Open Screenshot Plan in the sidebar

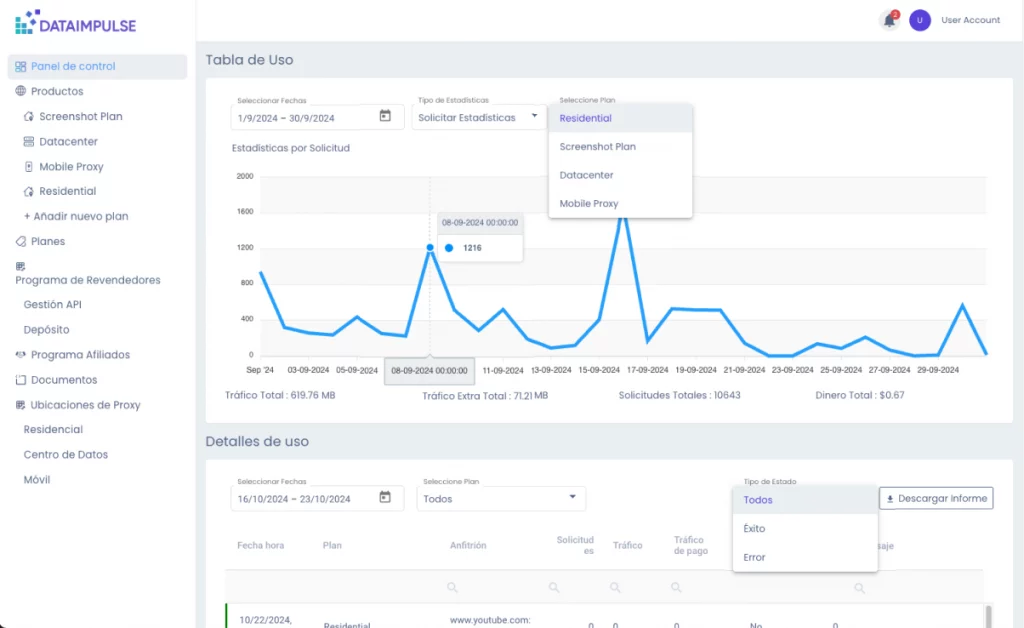tap(80, 116)
